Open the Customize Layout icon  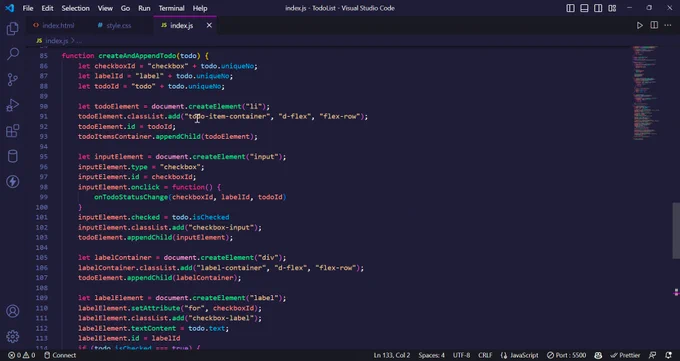[x=612, y=8]
